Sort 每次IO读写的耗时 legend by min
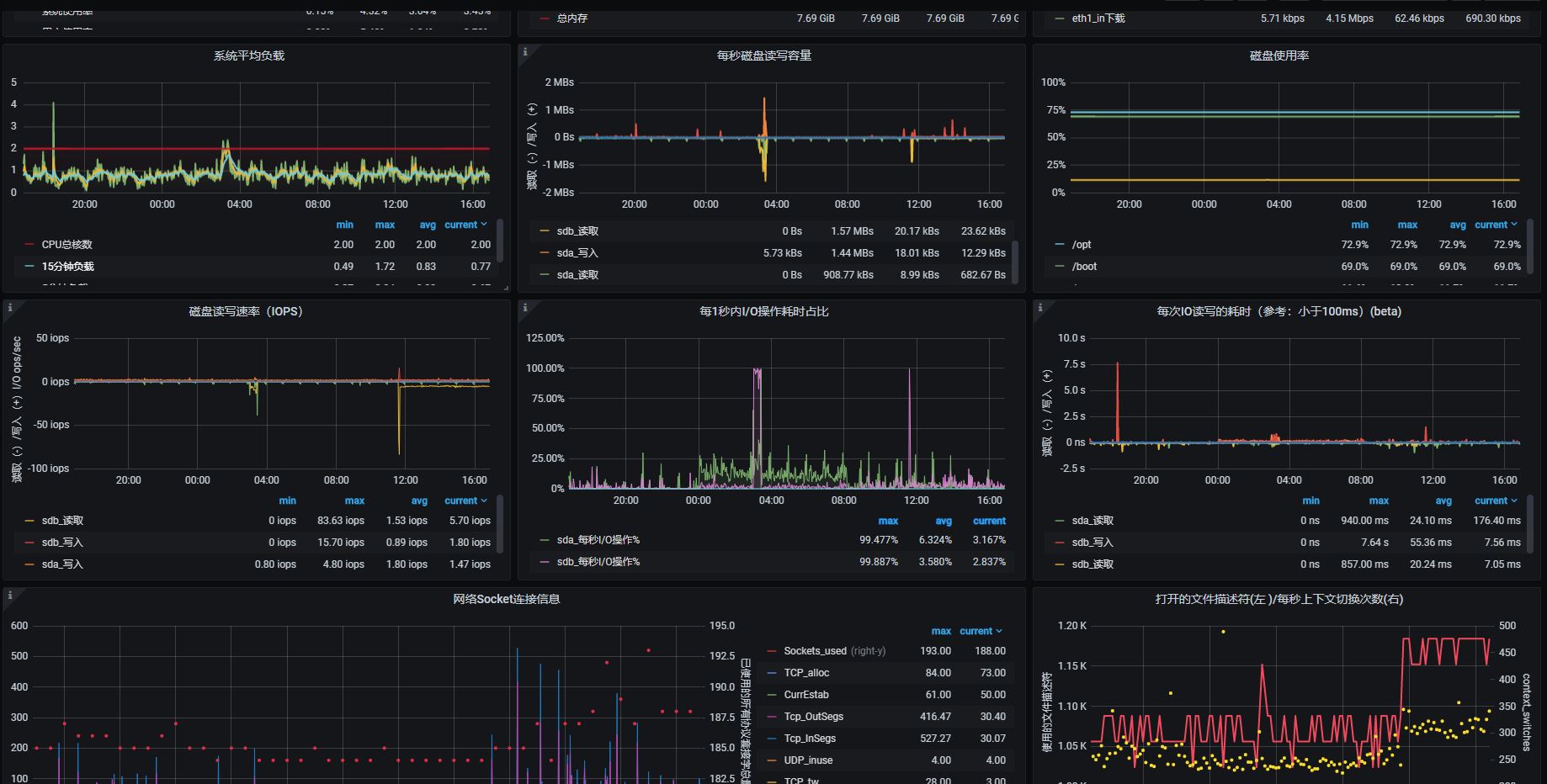The width and height of the screenshot is (1547, 784). pyautogui.click(x=1310, y=501)
